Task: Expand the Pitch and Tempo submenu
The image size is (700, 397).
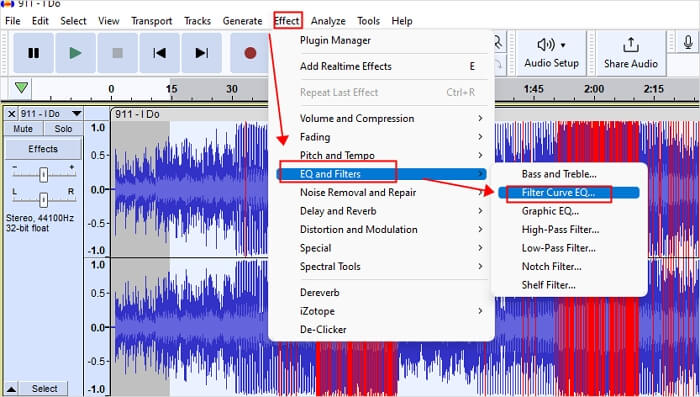Action: [381, 155]
